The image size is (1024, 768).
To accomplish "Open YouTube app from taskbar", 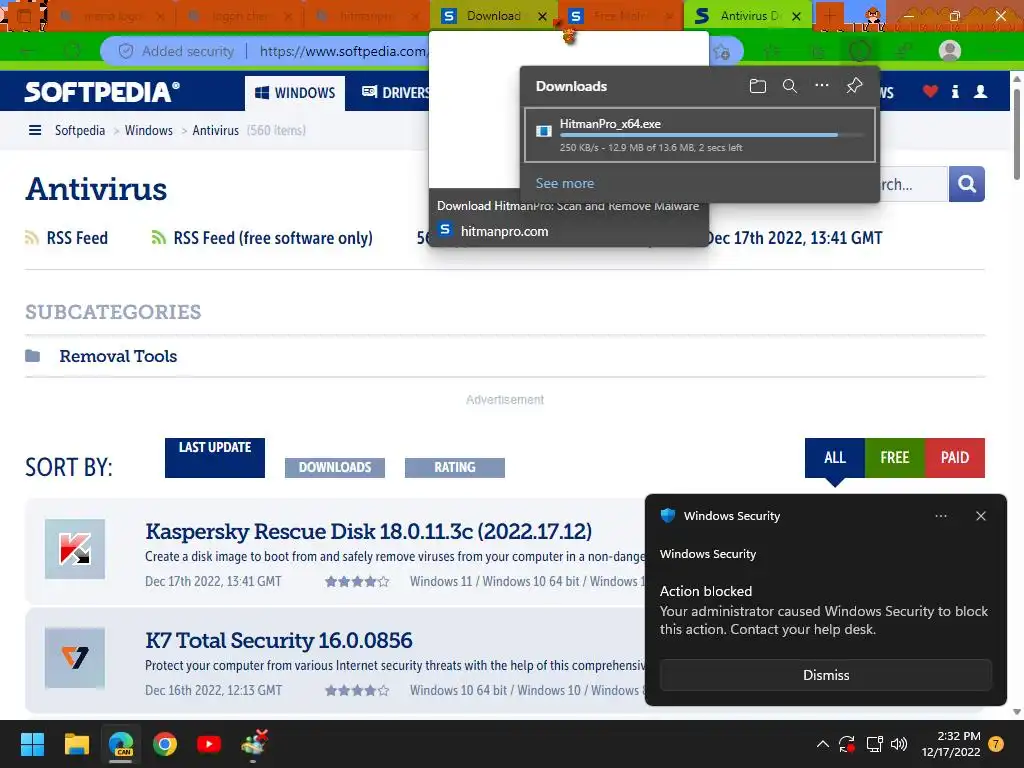I will click(x=209, y=744).
